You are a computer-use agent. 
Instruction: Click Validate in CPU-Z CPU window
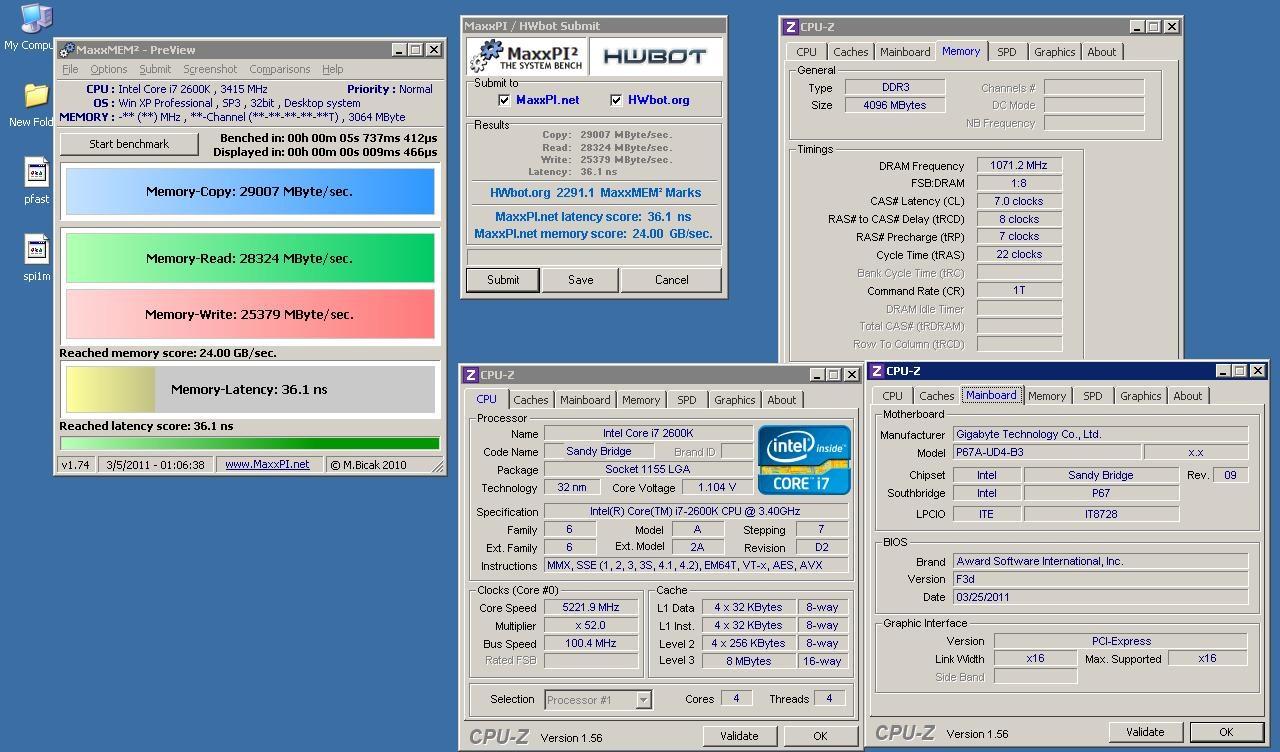[739, 736]
